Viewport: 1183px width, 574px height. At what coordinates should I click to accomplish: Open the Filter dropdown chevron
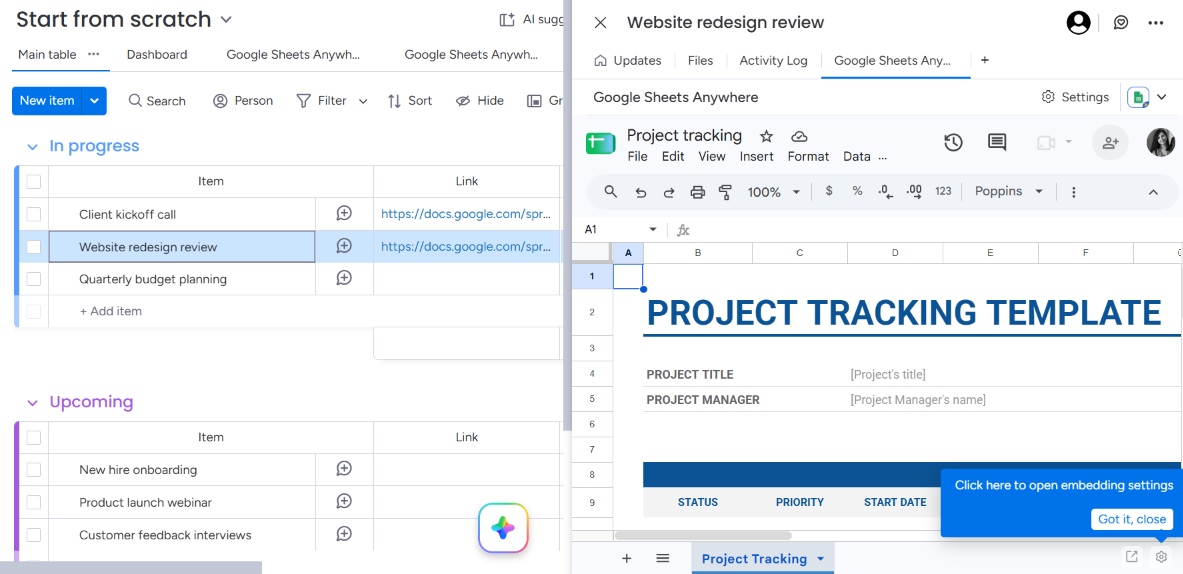(363, 101)
